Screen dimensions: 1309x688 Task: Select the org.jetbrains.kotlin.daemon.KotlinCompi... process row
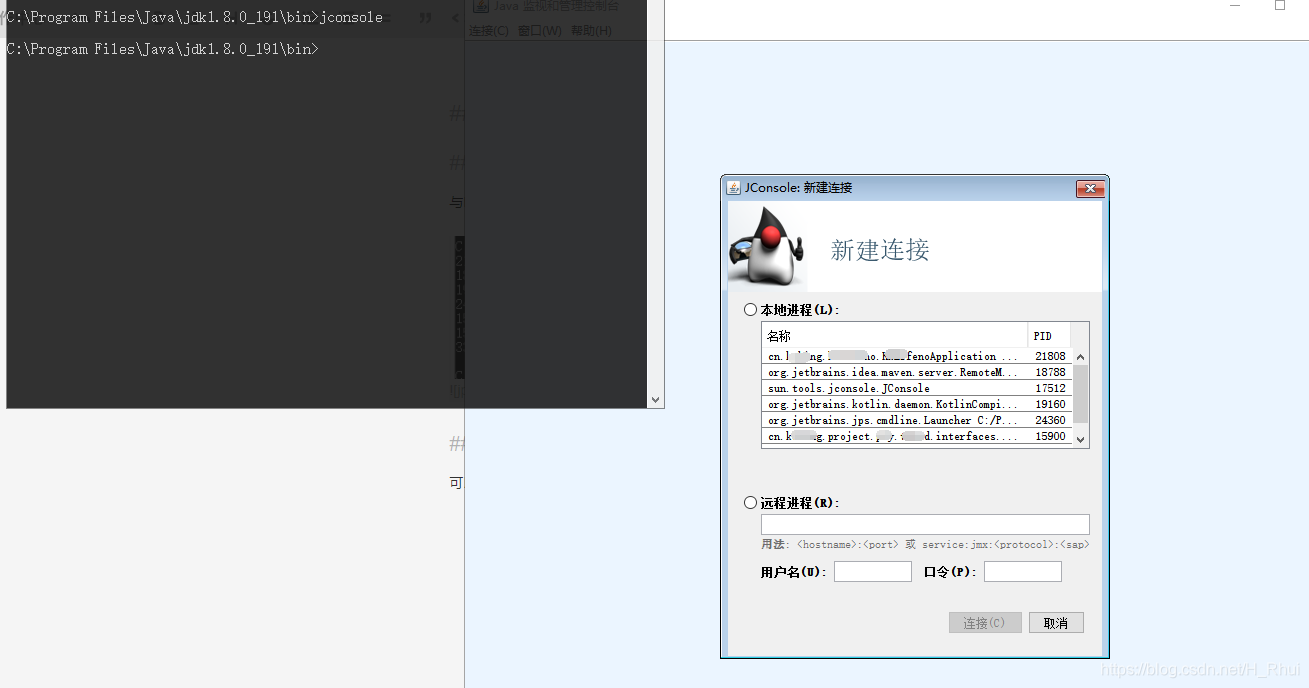coord(917,404)
